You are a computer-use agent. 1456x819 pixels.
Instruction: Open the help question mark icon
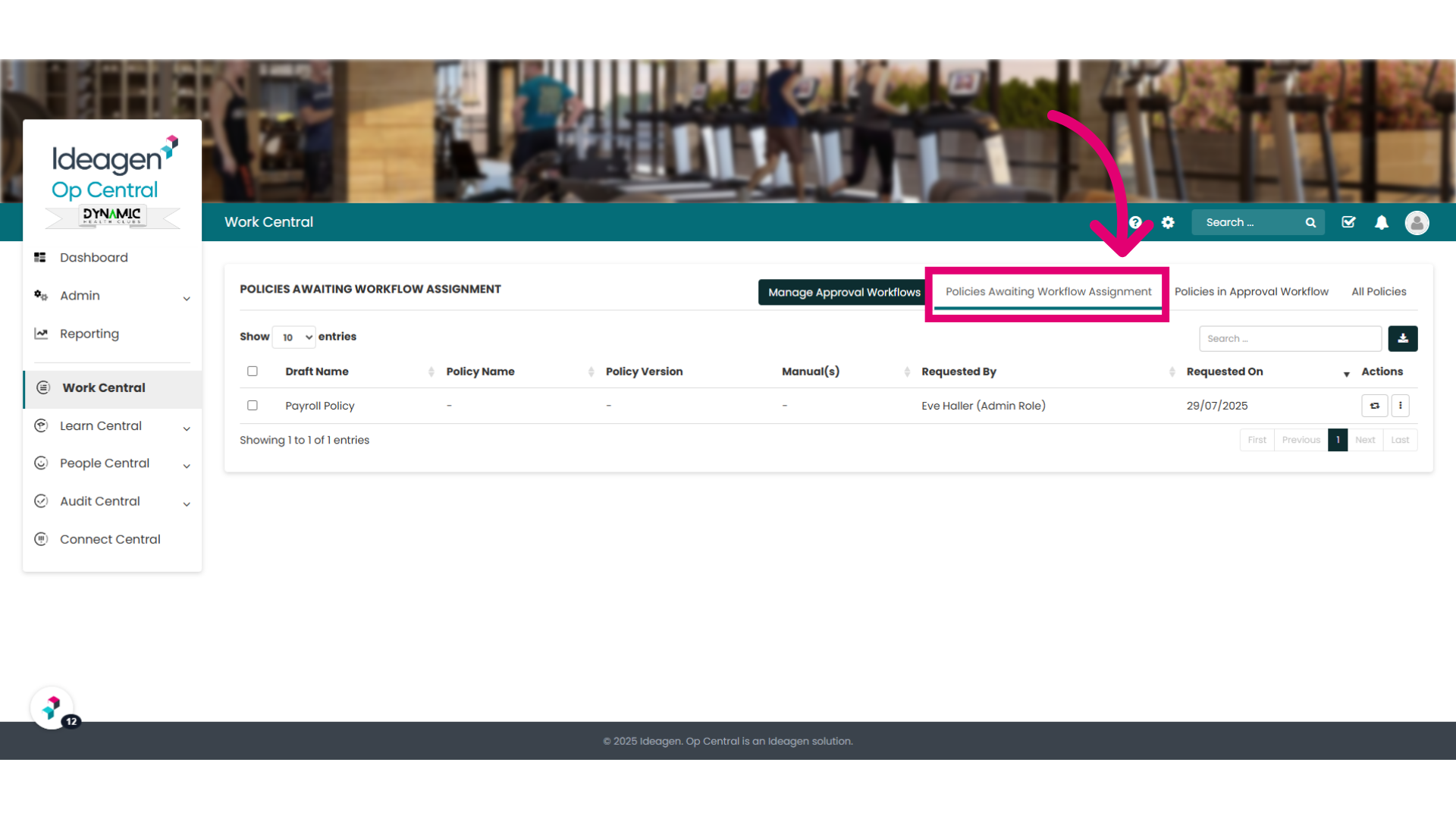click(1135, 222)
